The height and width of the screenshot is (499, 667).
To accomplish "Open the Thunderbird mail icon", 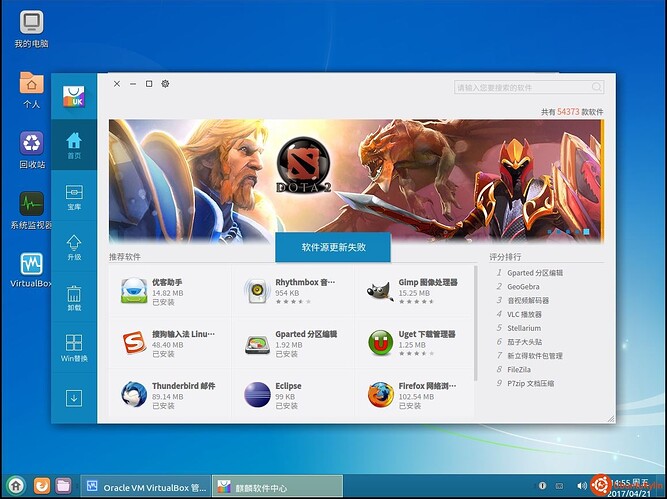I will click(x=134, y=394).
